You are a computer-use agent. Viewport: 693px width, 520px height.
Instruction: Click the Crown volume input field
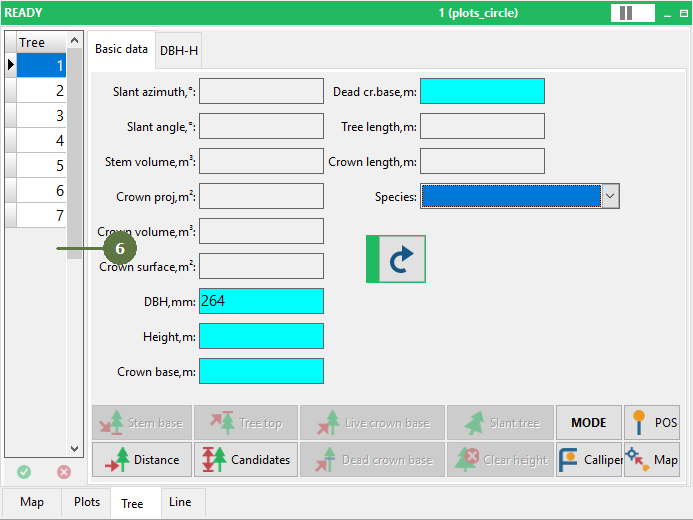[x=261, y=231]
